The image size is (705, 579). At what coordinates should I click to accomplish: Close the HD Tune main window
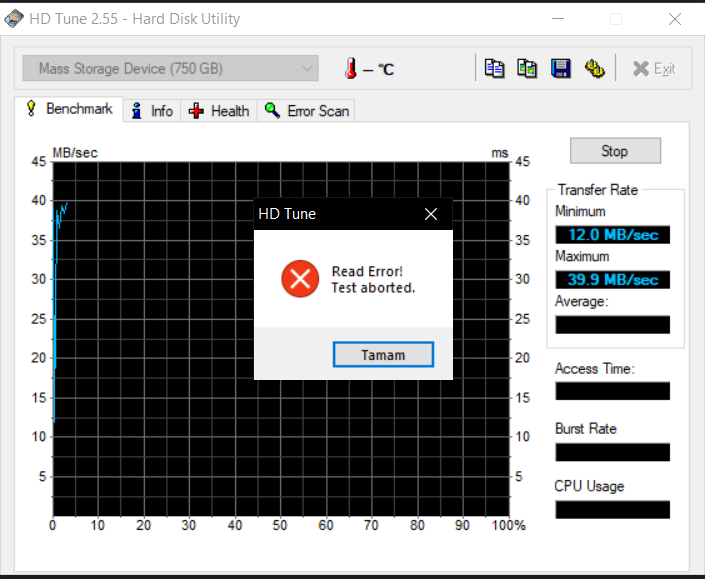(675, 19)
